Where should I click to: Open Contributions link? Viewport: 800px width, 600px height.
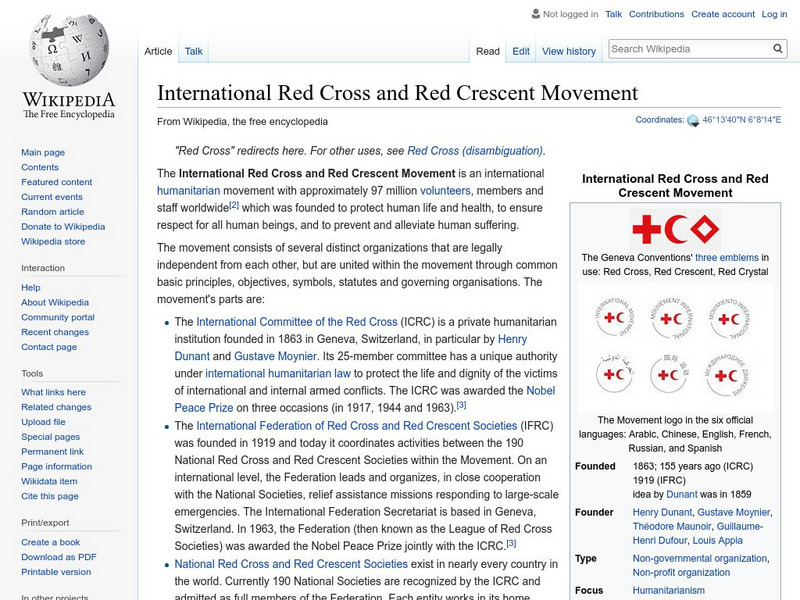click(x=656, y=14)
